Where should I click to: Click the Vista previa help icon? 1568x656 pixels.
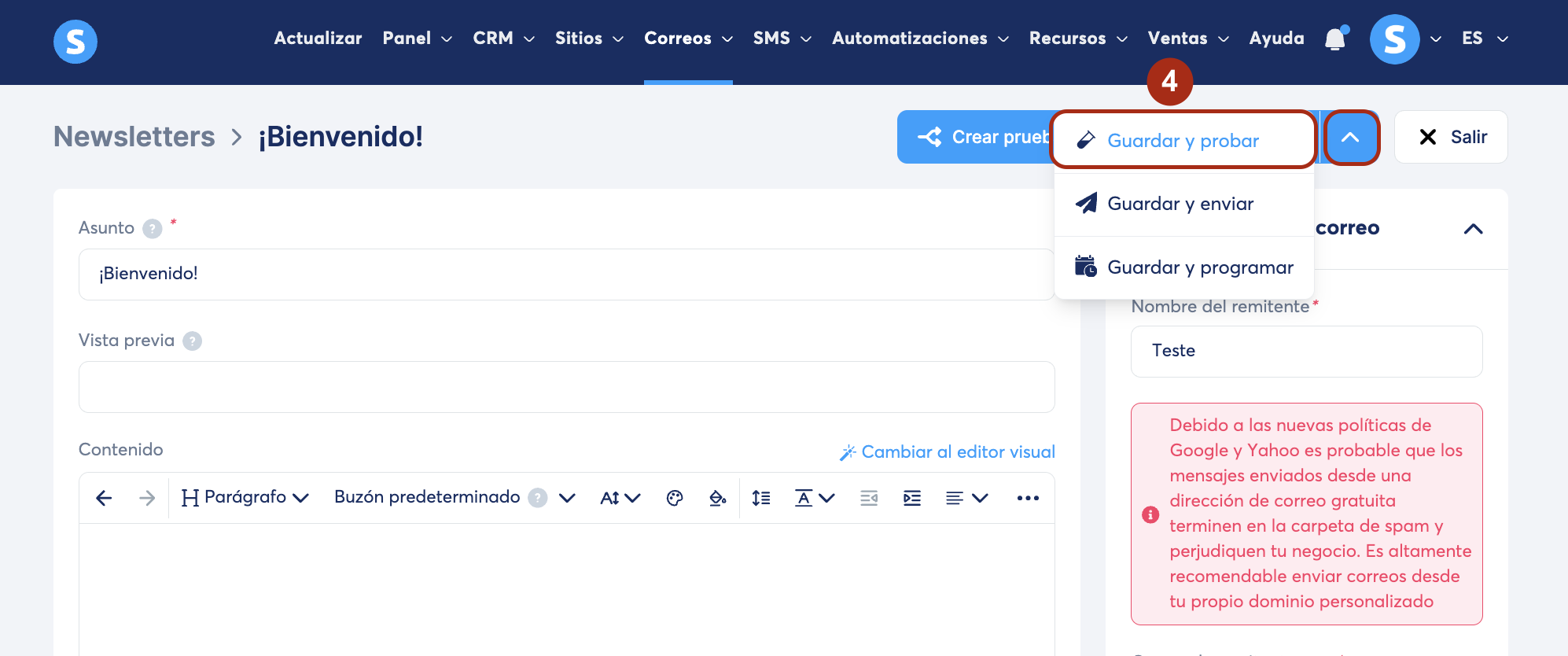tap(192, 341)
